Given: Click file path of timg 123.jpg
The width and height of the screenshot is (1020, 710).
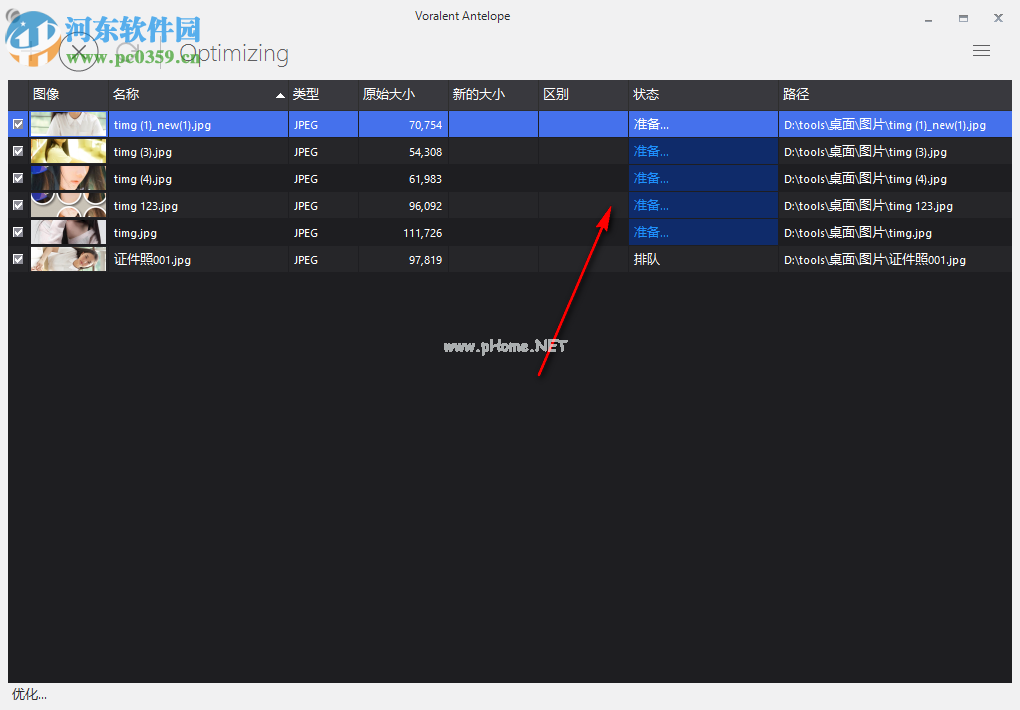Looking at the screenshot, I should tap(868, 206).
